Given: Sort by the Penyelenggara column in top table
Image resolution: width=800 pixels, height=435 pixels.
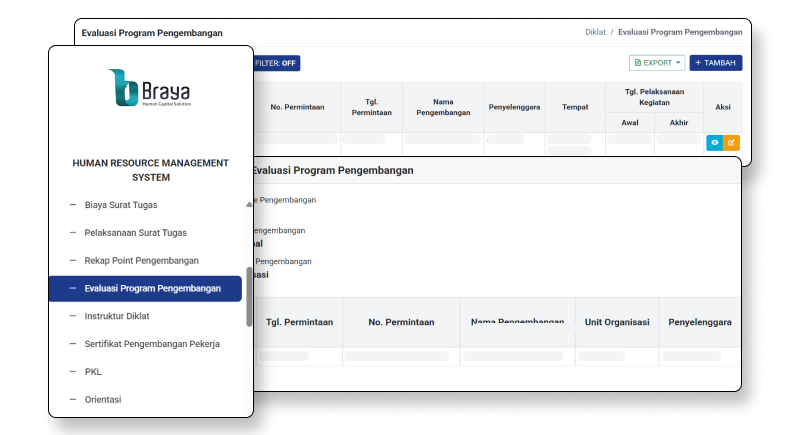Looking at the screenshot, I should point(514,107).
